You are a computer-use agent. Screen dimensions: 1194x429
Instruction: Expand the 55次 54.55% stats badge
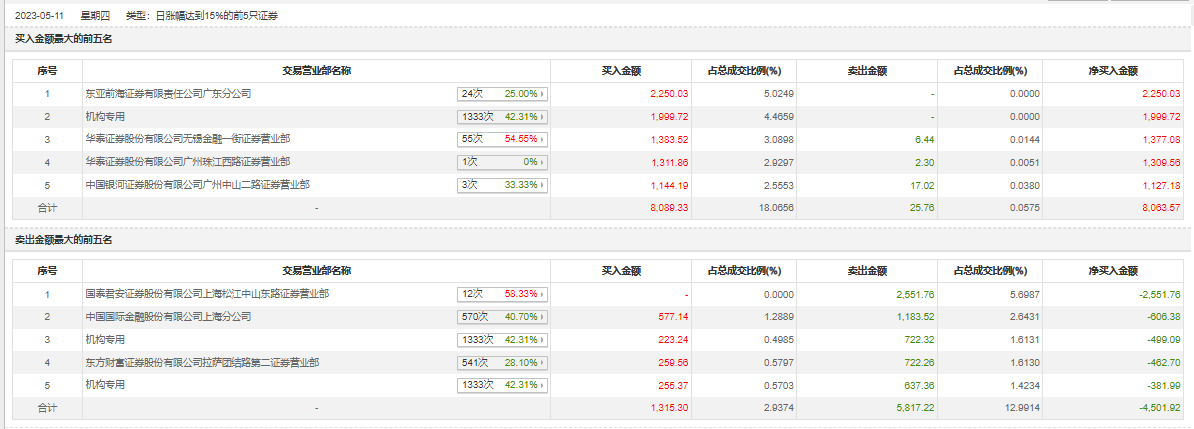(503, 139)
